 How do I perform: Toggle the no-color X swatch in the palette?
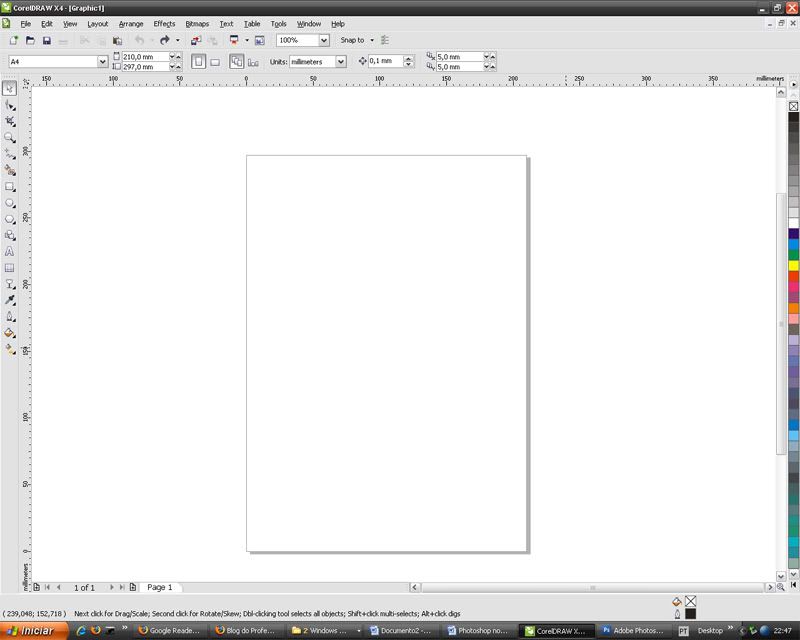(793, 106)
